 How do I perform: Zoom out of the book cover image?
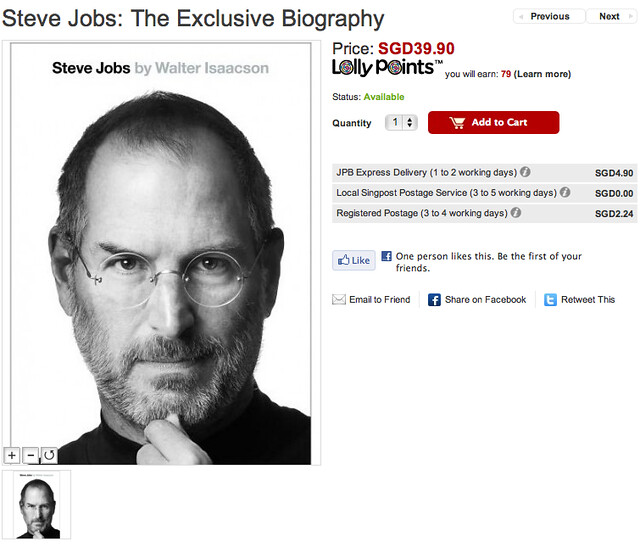tap(31, 455)
